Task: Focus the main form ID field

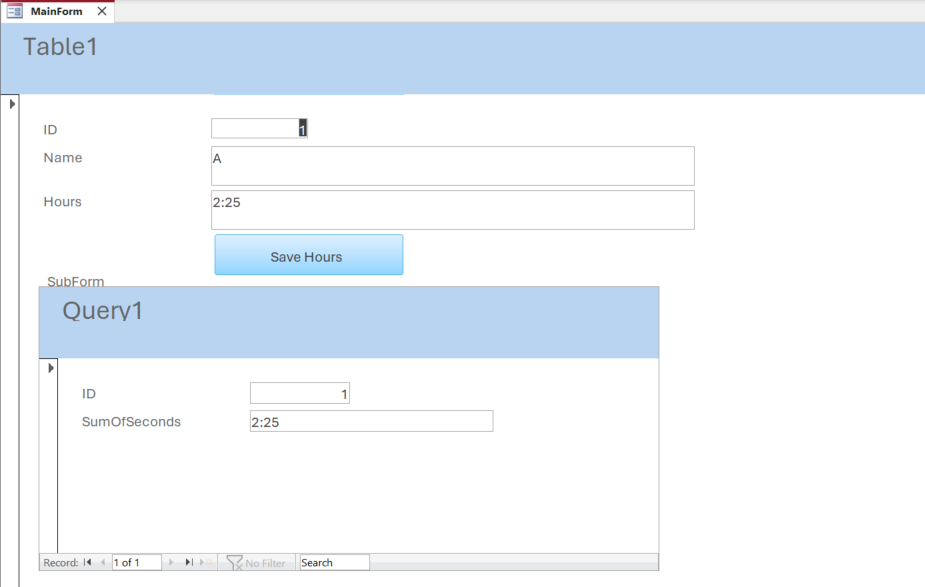Action: click(259, 128)
